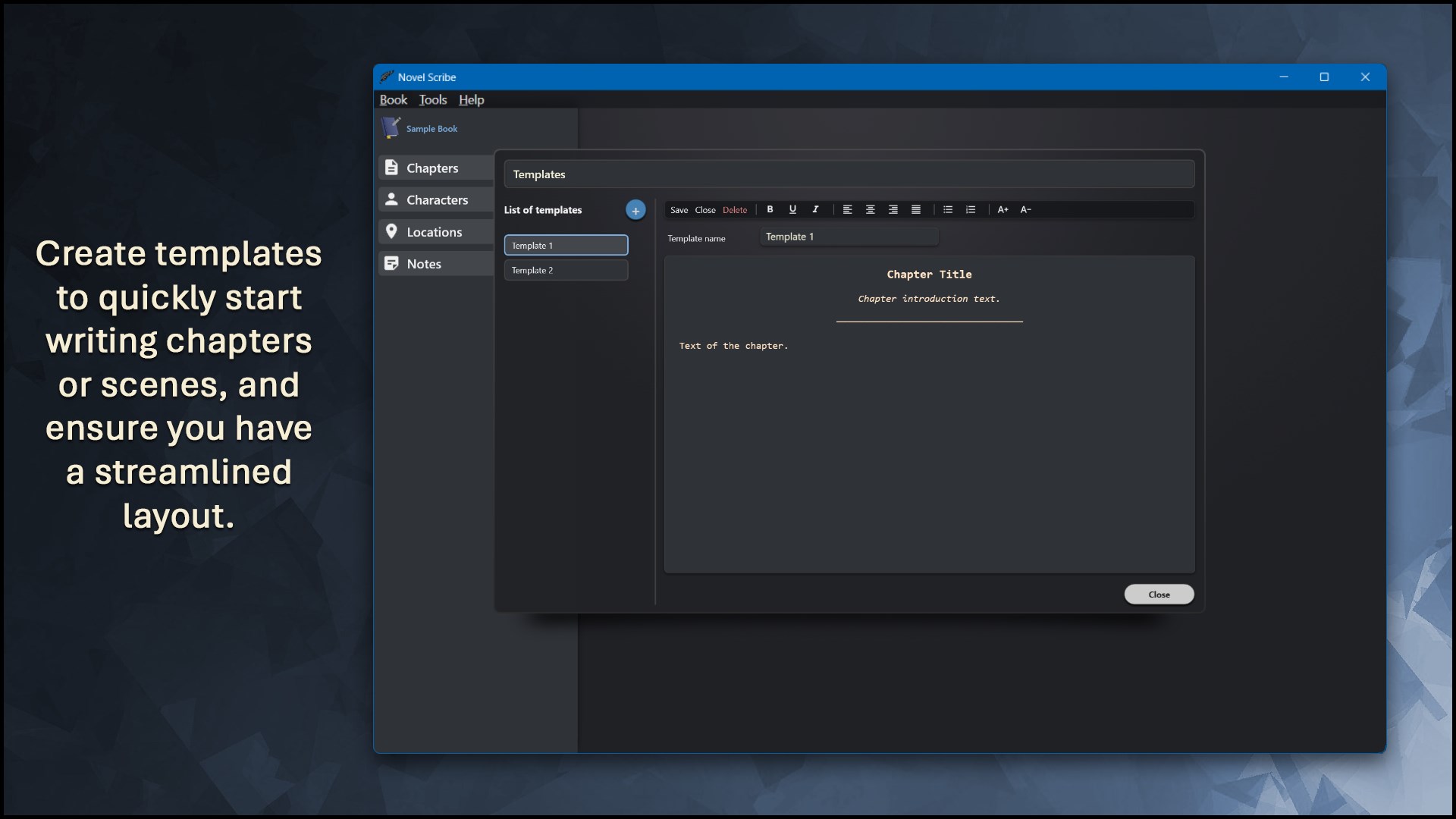Open the Chapters section
Viewport: 1456px width, 819px height.
click(436, 168)
